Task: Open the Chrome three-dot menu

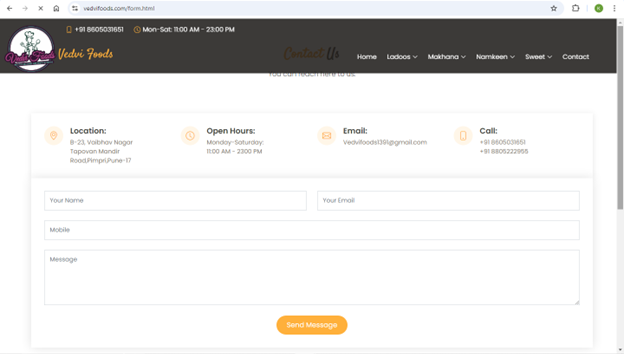Action: [614, 8]
